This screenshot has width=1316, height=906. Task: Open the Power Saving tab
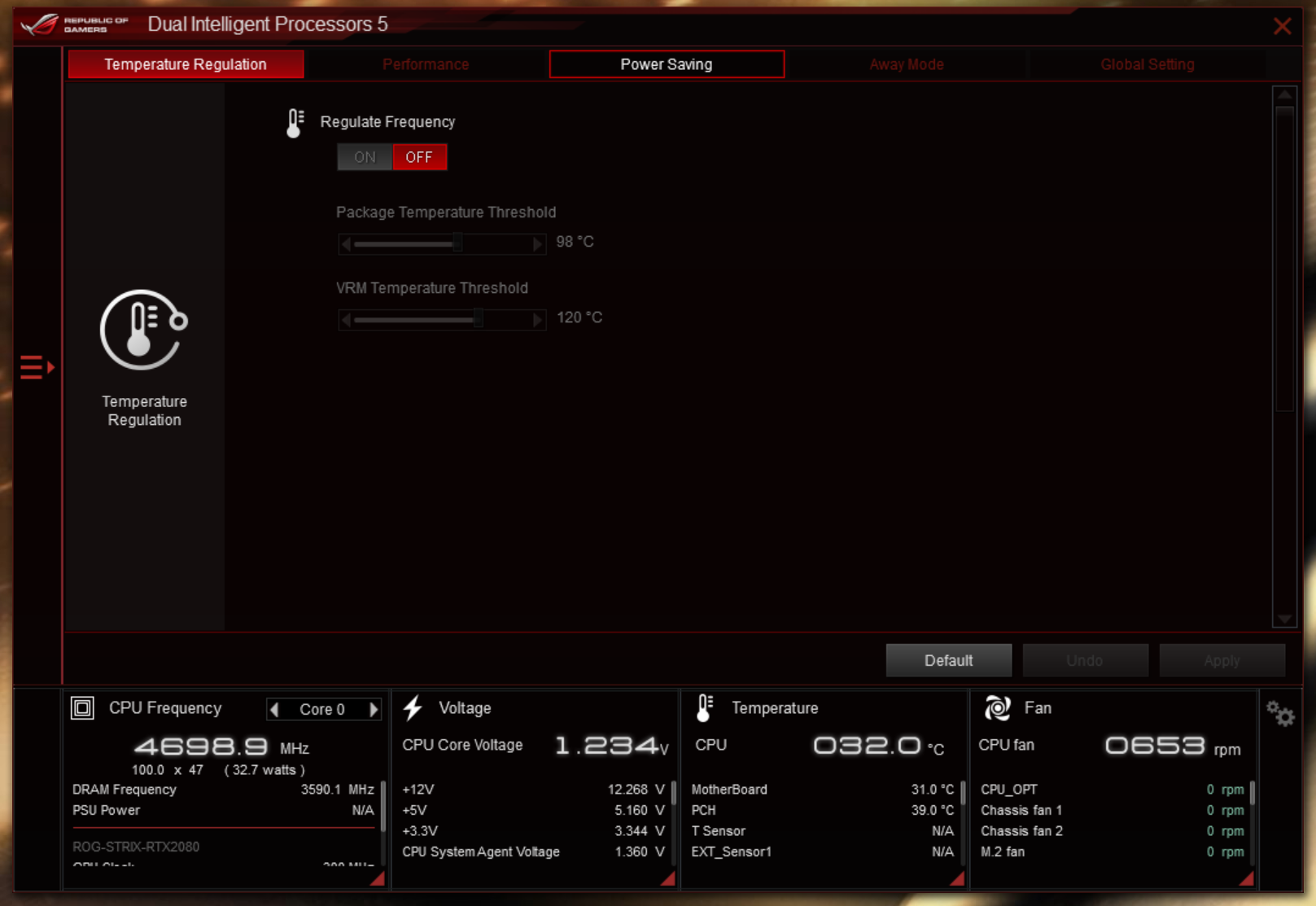pos(667,64)
